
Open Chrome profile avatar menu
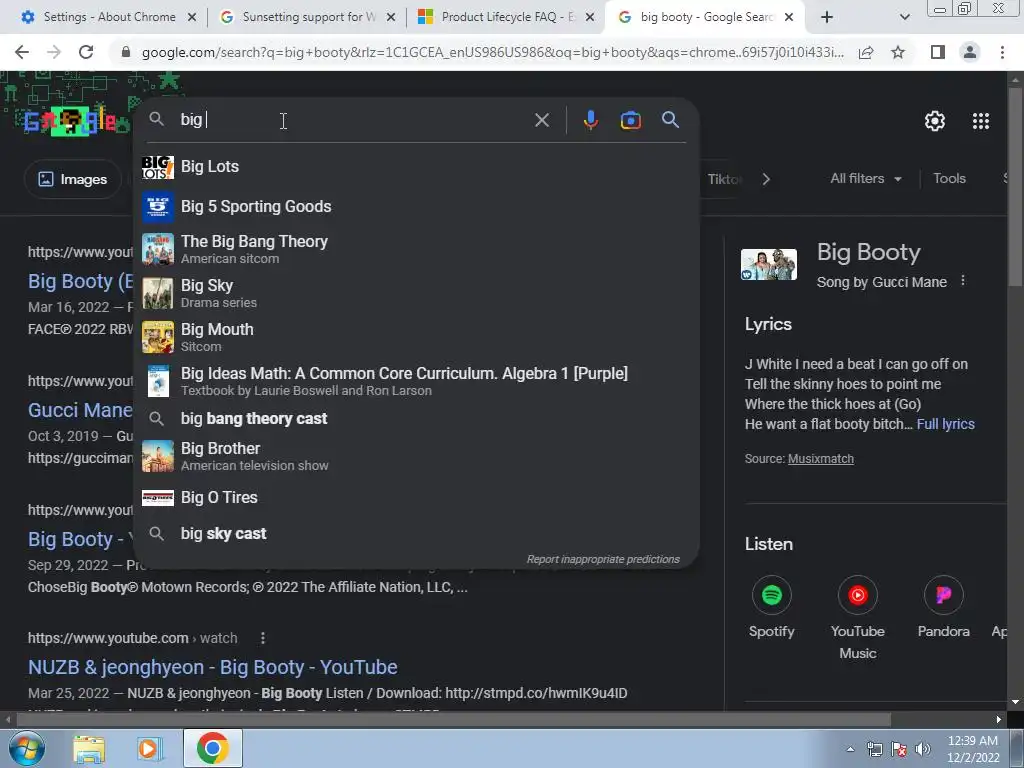point(970,52)
